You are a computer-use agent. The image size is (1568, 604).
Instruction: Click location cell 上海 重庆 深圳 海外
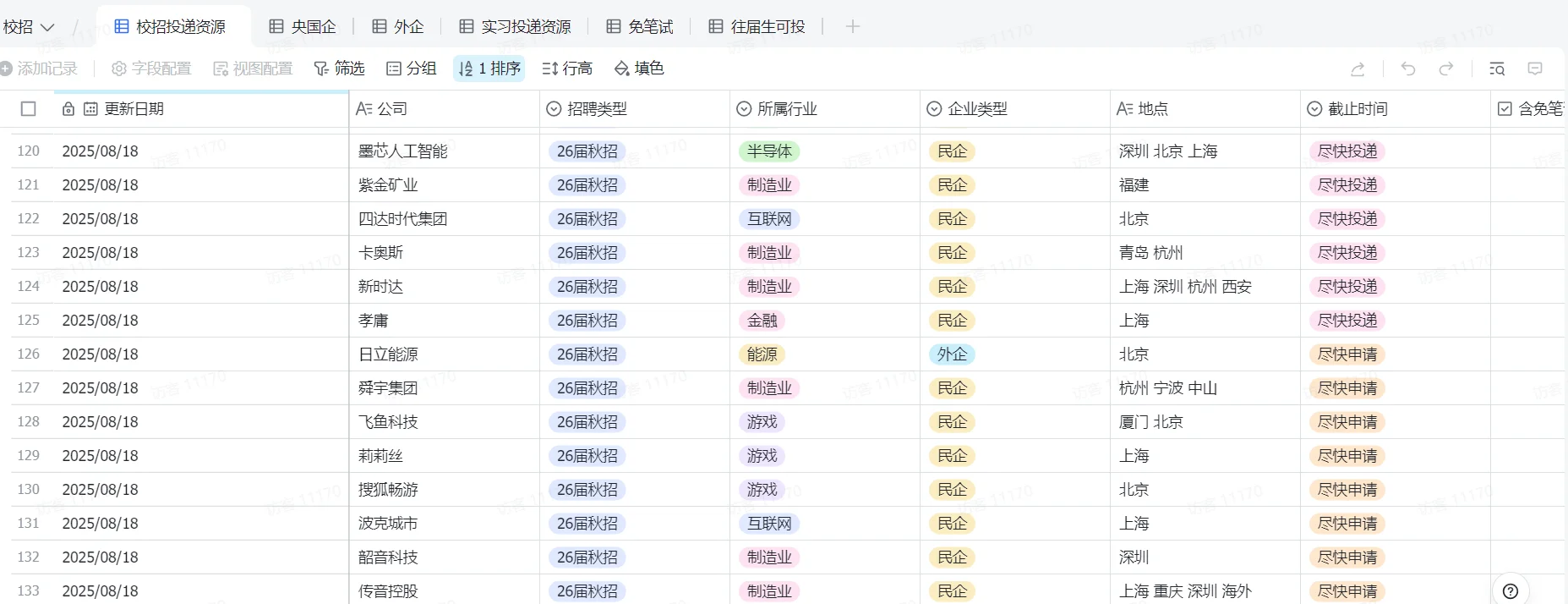1205,591
